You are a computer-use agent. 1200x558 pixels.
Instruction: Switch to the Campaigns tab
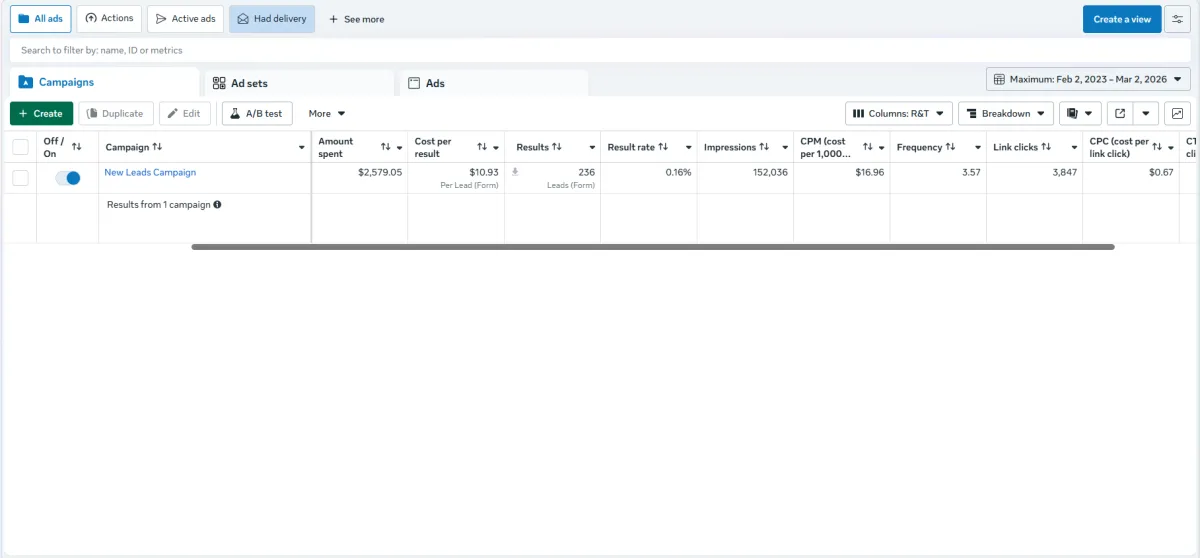tap(104, 82)
